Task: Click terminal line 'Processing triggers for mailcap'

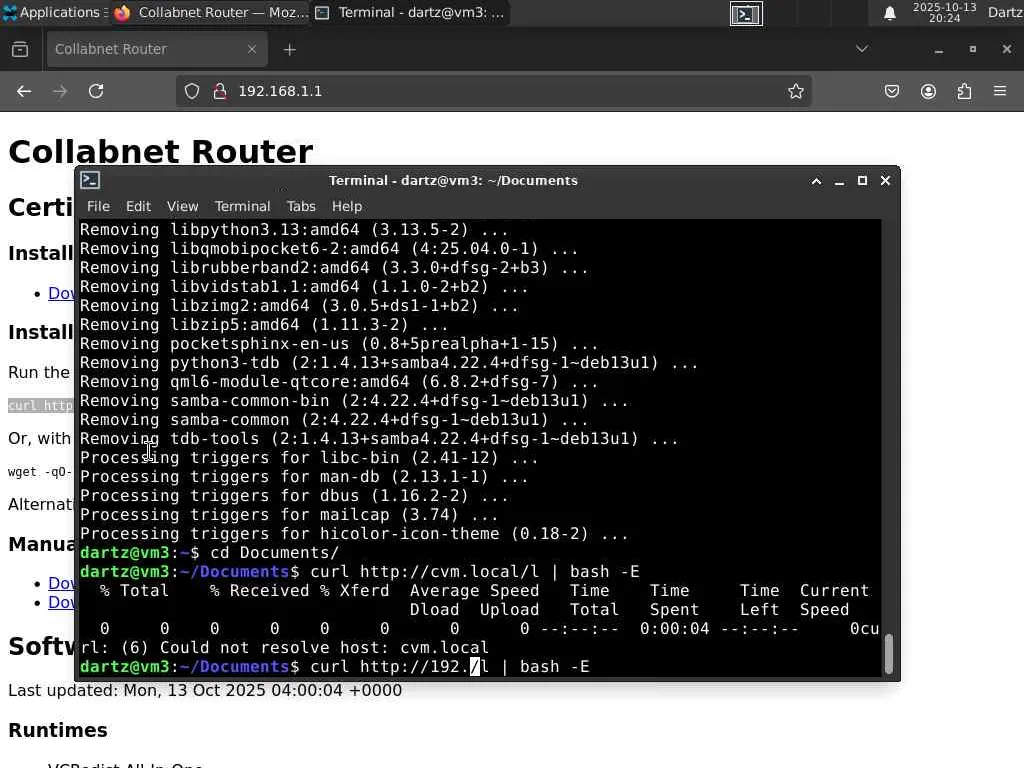Action: coord(289,515)
